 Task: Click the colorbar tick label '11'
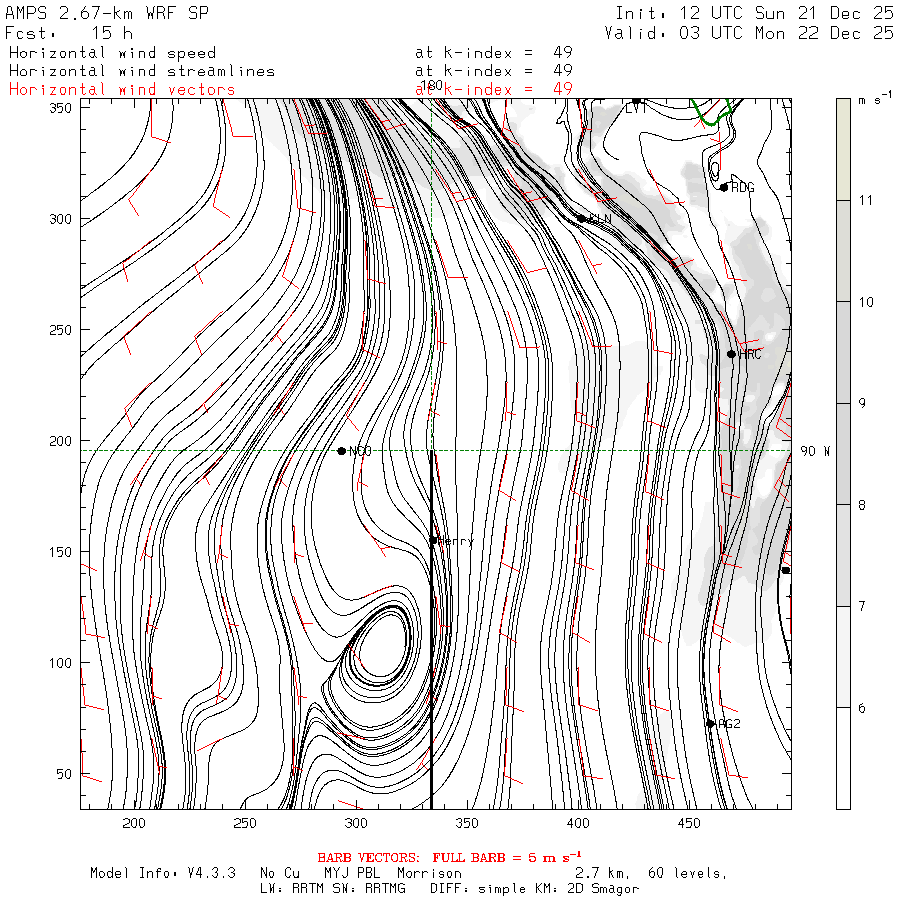pyautogui.click(x=866, y=200)
